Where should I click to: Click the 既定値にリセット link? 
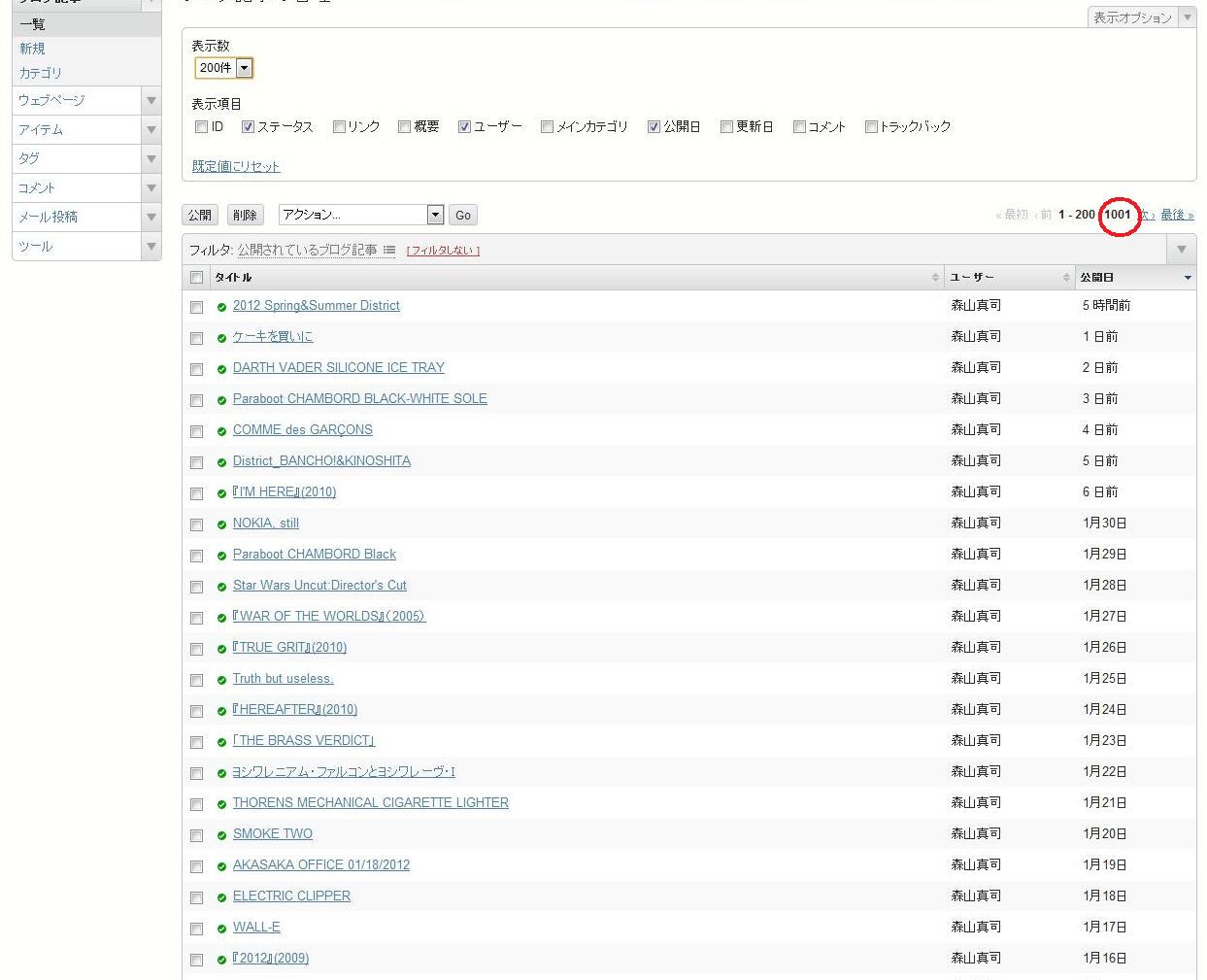coord(236,166)
